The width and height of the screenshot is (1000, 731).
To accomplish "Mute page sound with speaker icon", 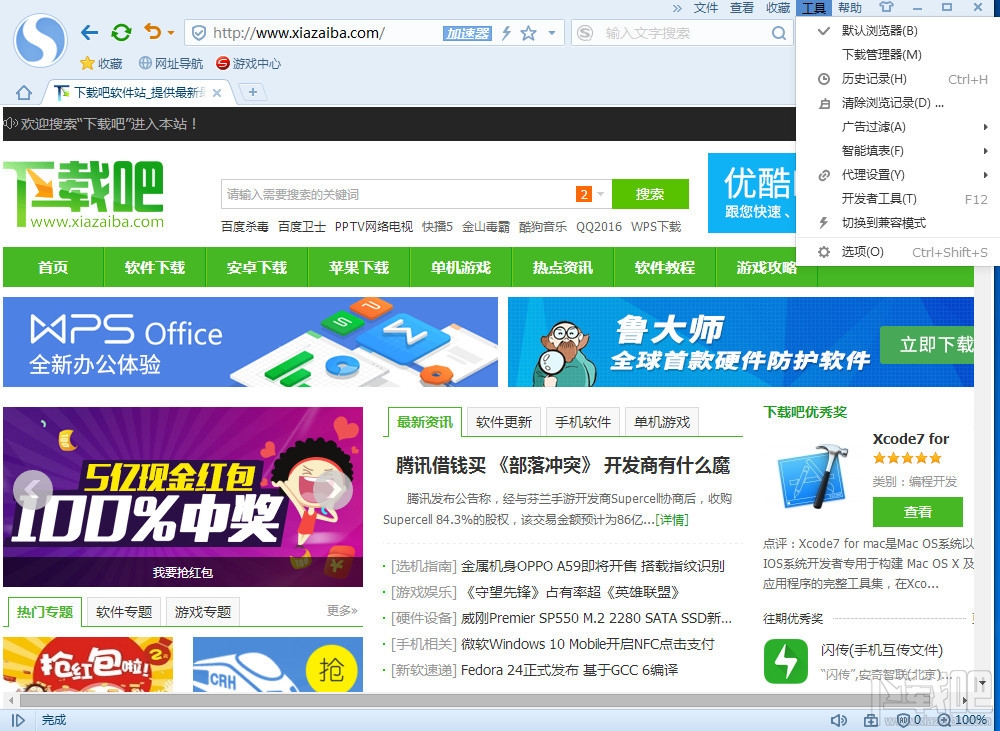I will pos(839,720).
